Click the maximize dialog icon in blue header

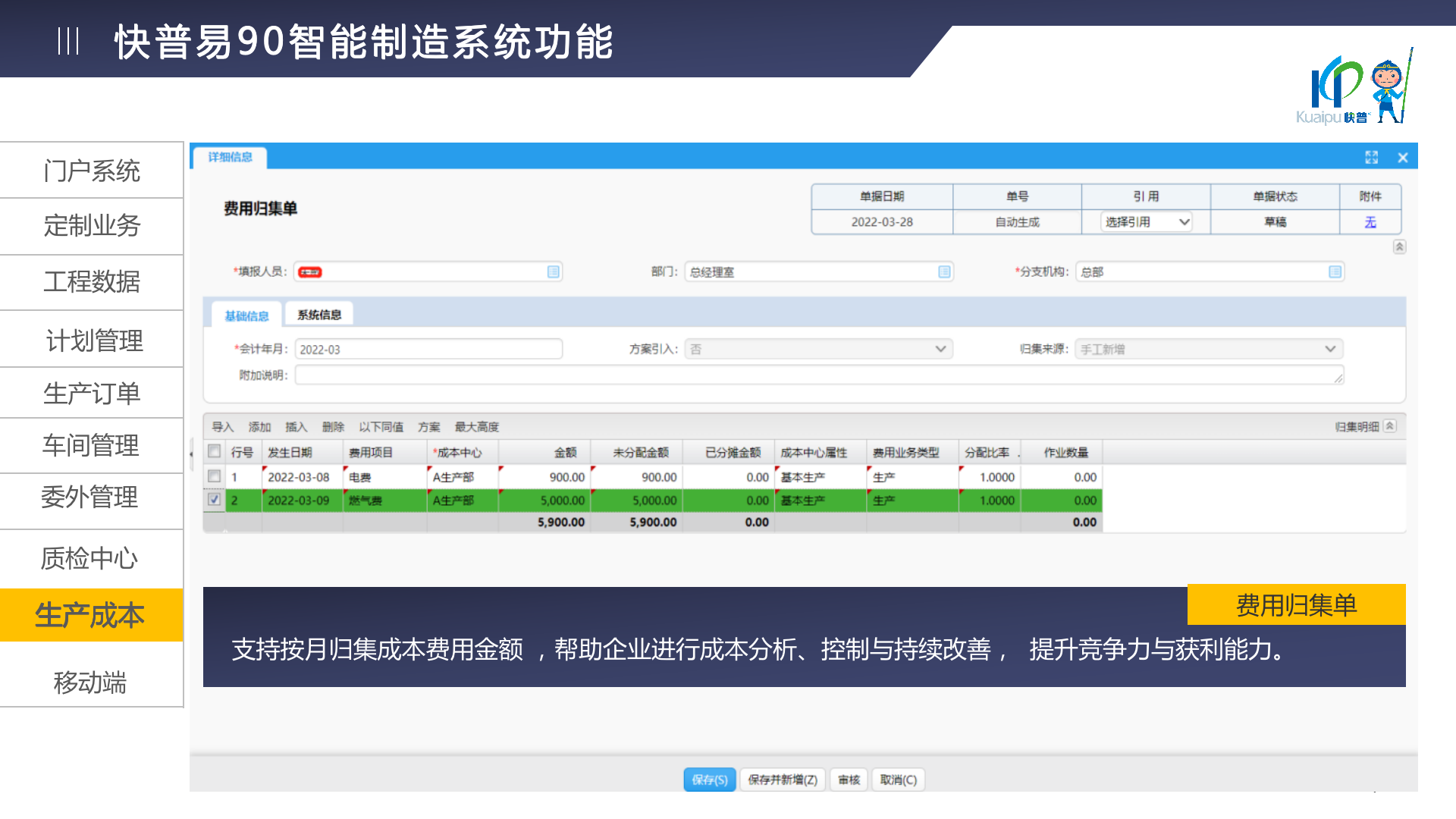pos(1371,157)
